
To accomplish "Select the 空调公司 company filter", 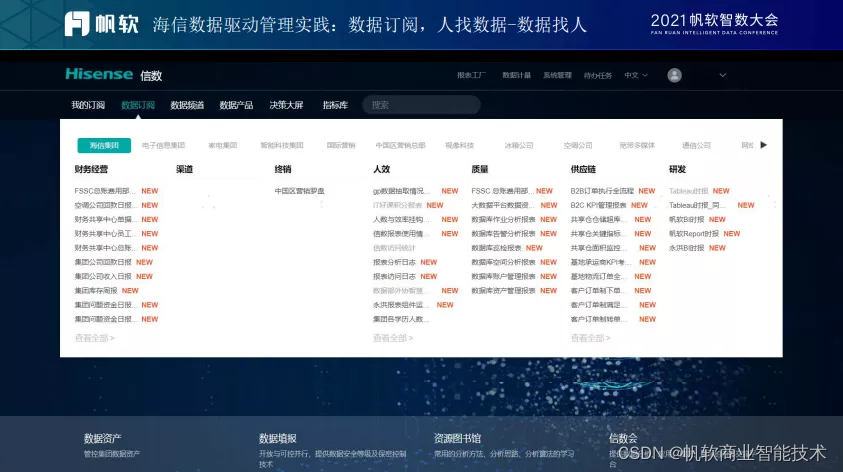I will [578, 145].
